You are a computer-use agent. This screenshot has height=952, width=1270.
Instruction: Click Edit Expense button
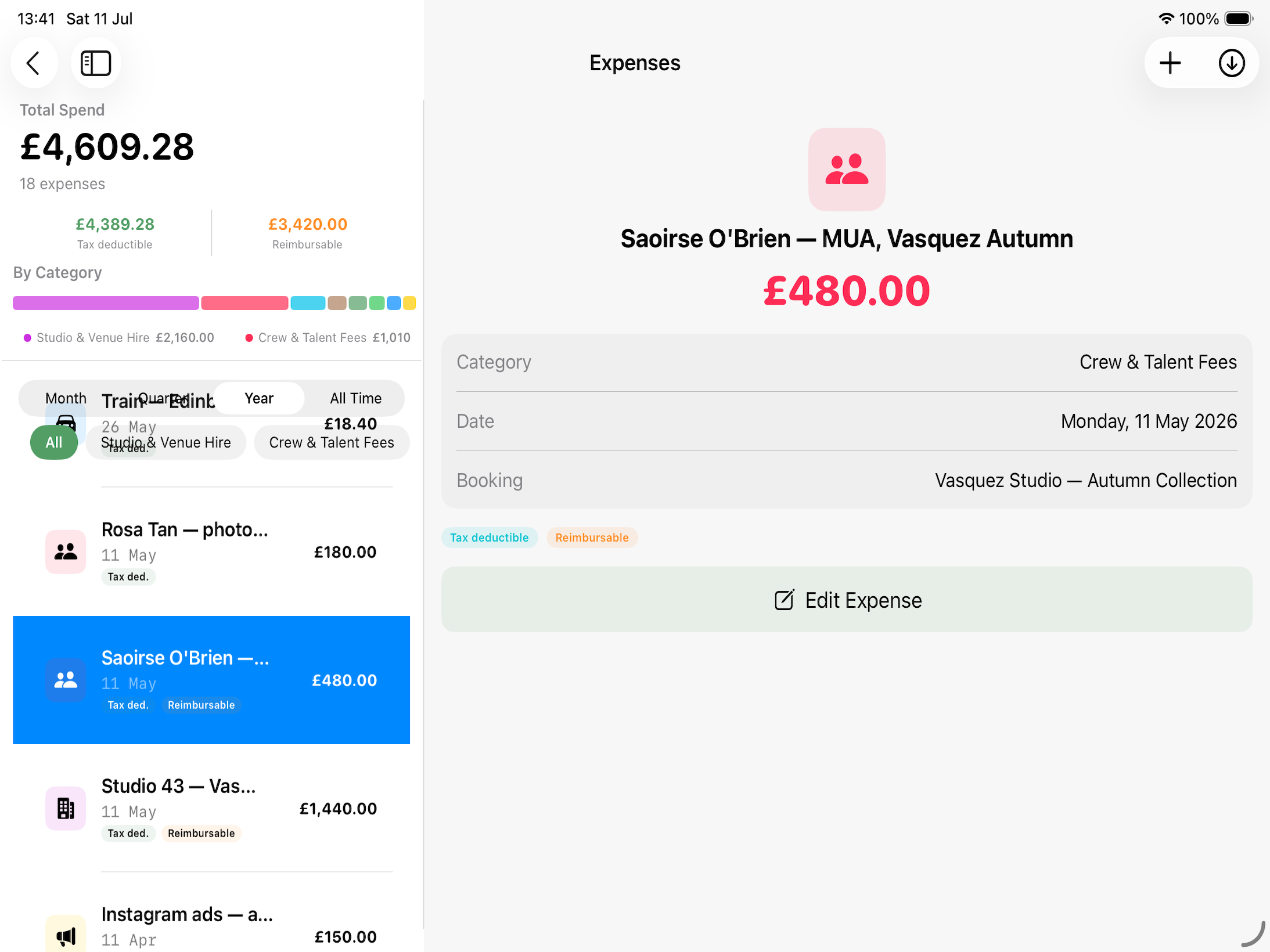pos(847,600)
